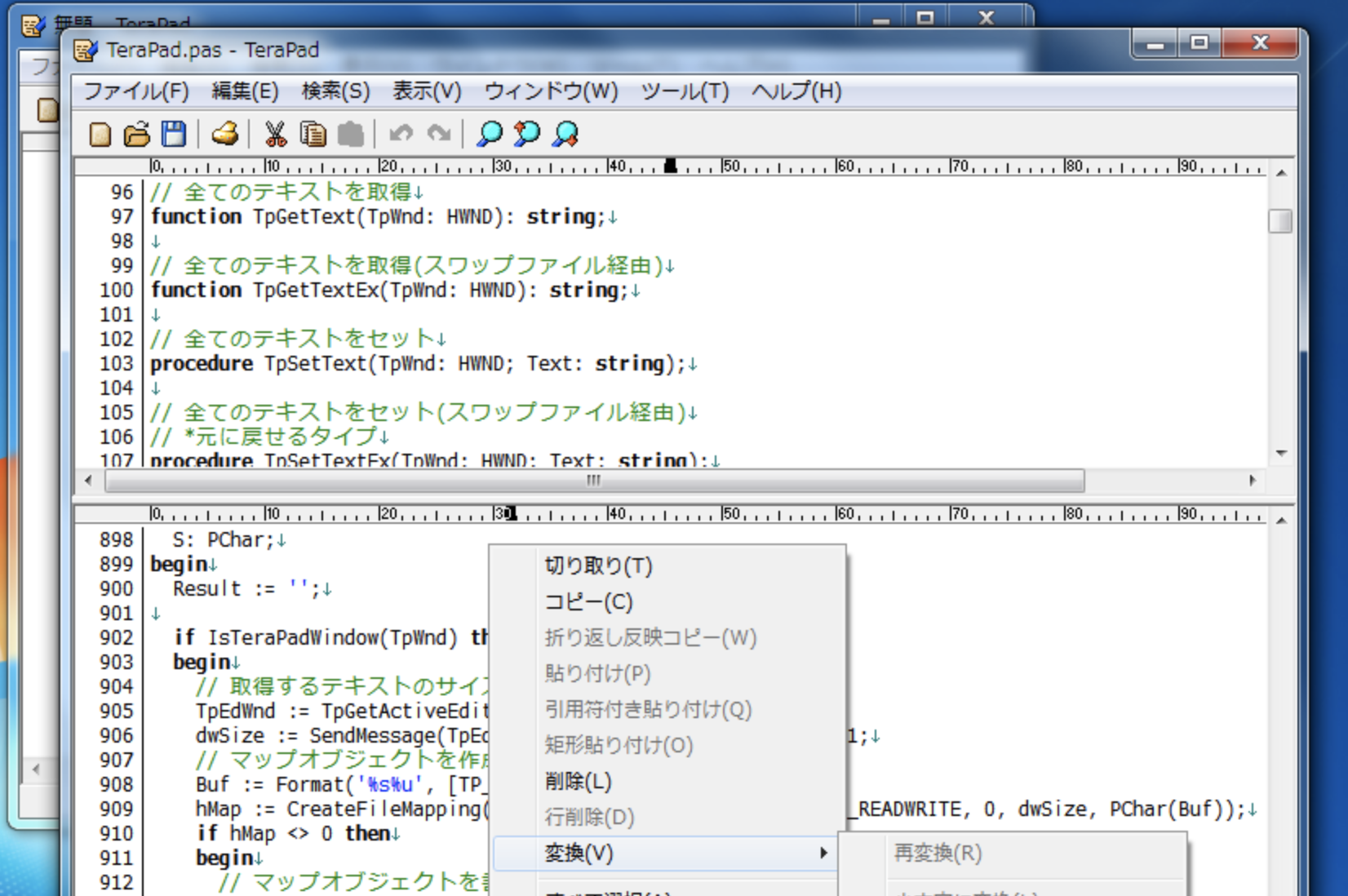The height and width of the screenshot is (896, 1348).
Task: Click the upper pane column ruler
Action: (669, 167)
